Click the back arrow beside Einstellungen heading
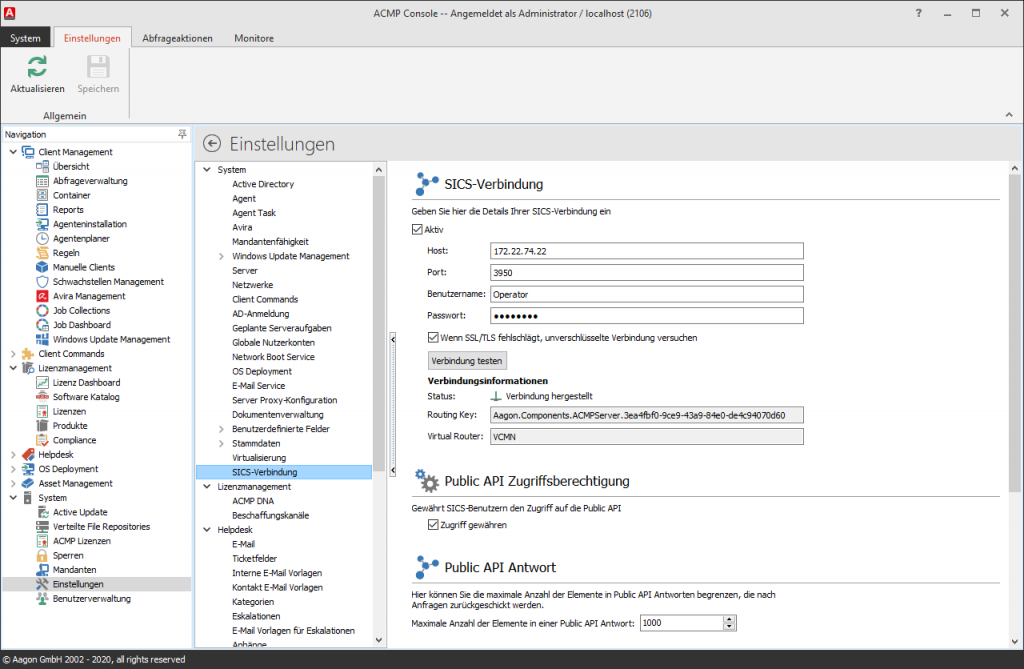Viewport: 1024px width, 669px height. tap(211, 144)
